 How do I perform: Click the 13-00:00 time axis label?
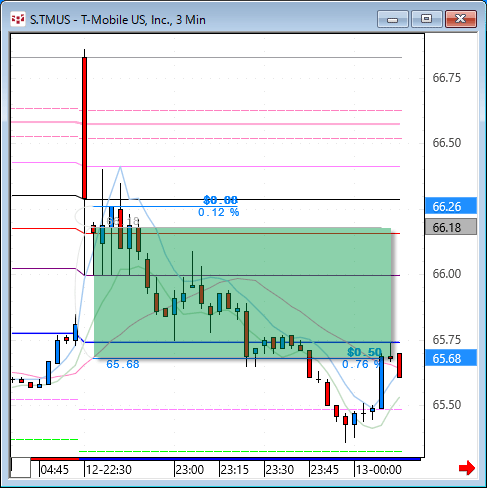[379, 470]
